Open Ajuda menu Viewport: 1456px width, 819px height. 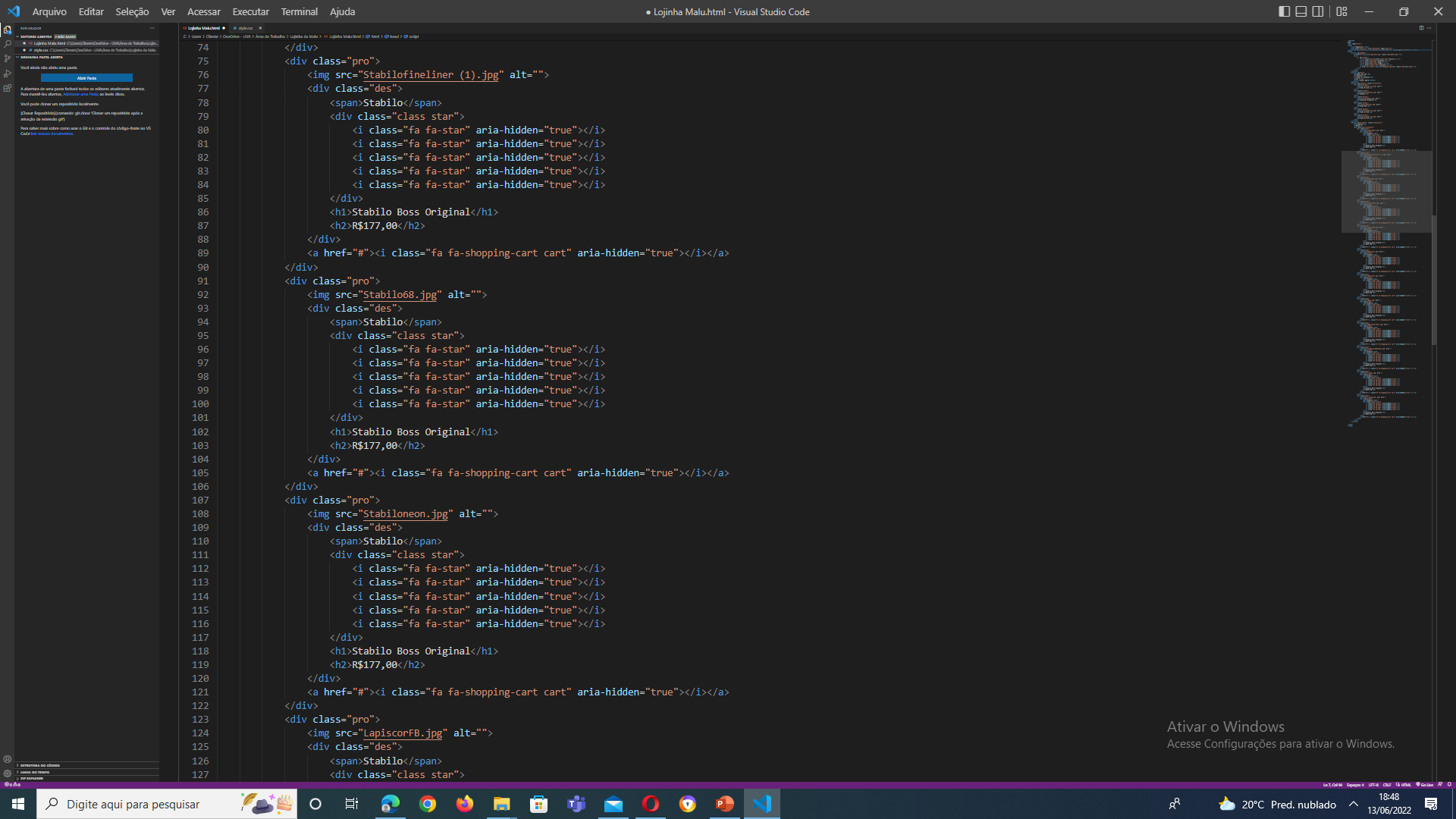click(343, 11)
